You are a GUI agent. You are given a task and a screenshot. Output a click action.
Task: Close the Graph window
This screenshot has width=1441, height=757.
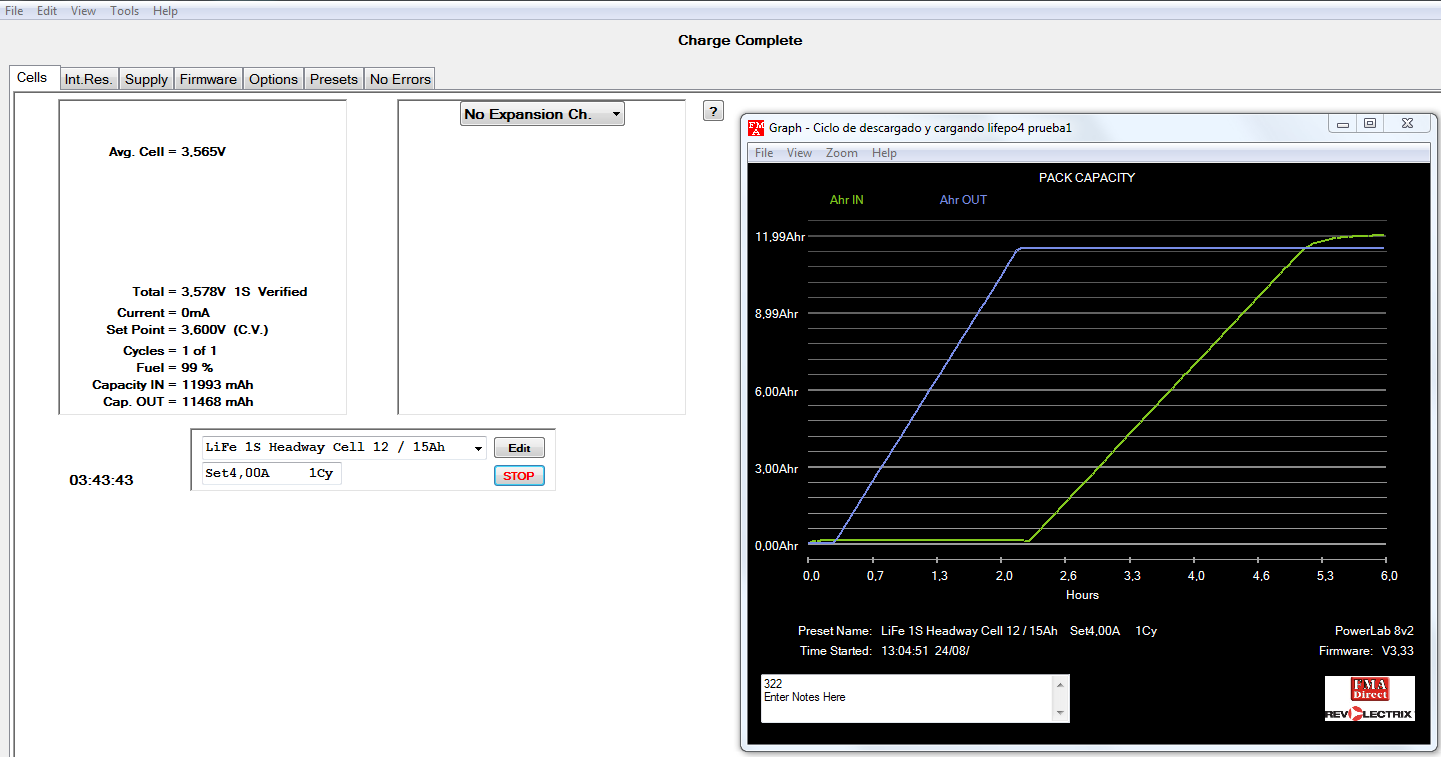(1407, 124)
